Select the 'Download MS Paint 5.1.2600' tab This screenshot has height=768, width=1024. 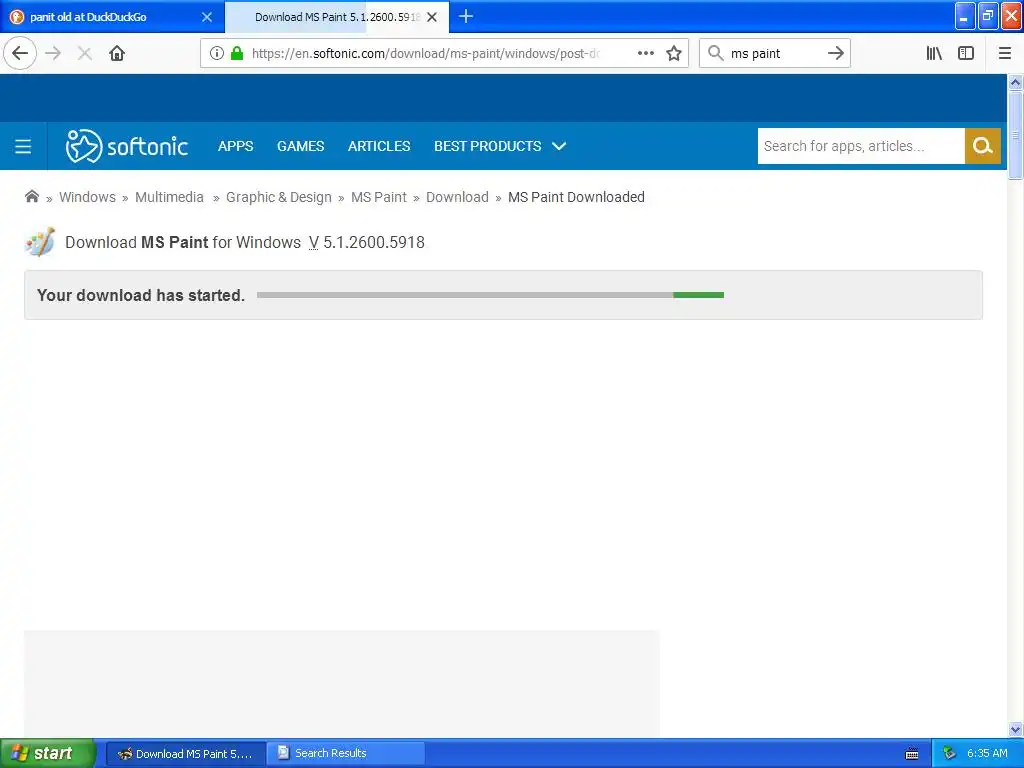(337, 17)
